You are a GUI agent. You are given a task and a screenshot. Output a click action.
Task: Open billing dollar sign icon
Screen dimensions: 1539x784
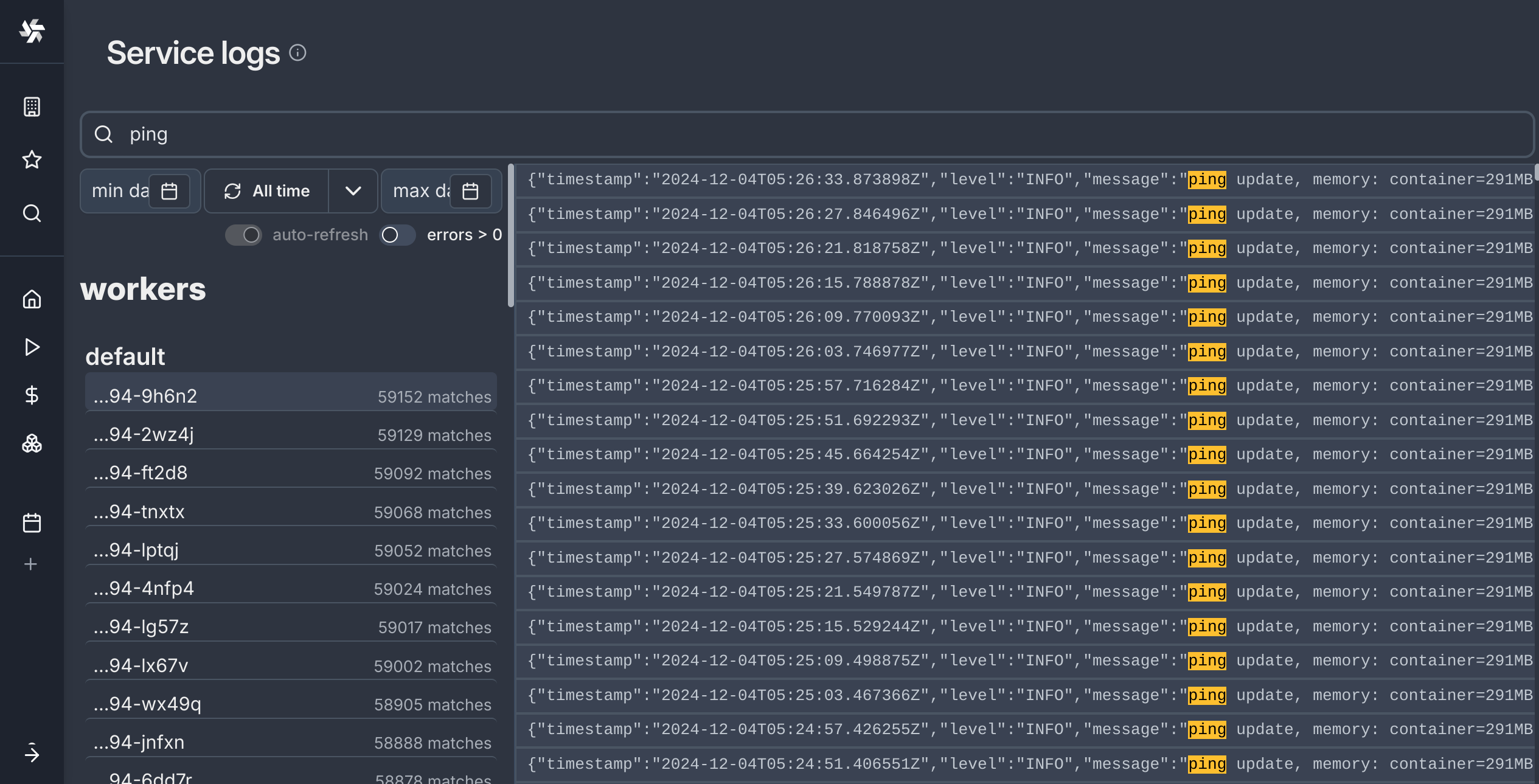pos(32,395)
